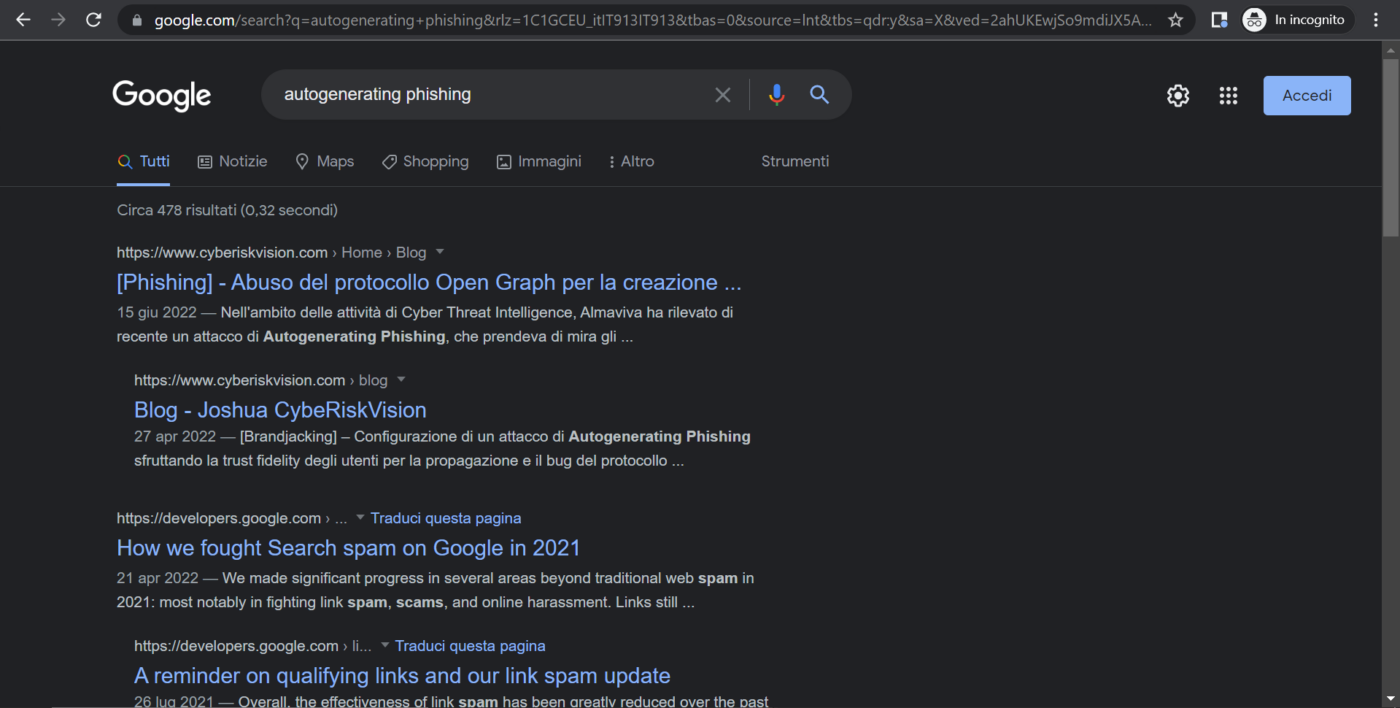
Task: Focus the search box with 'autogenerating phishing'
Action: pyautogui.click(x=490, y=95)
